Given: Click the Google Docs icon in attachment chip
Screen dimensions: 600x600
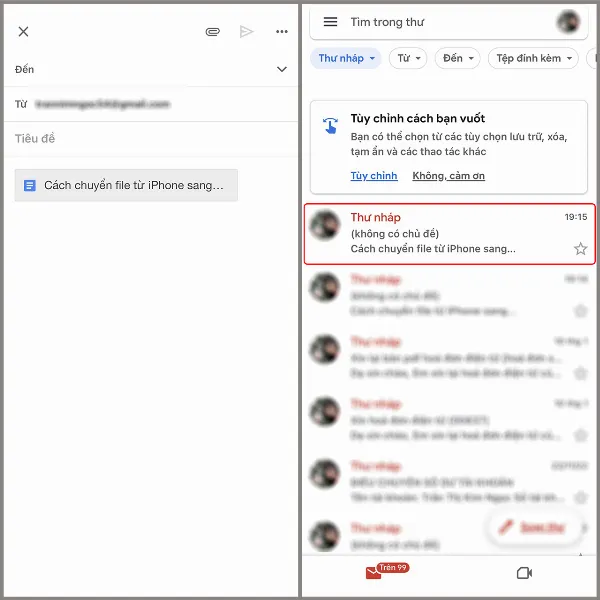Looking at the screenshot, I should (30, 186).
